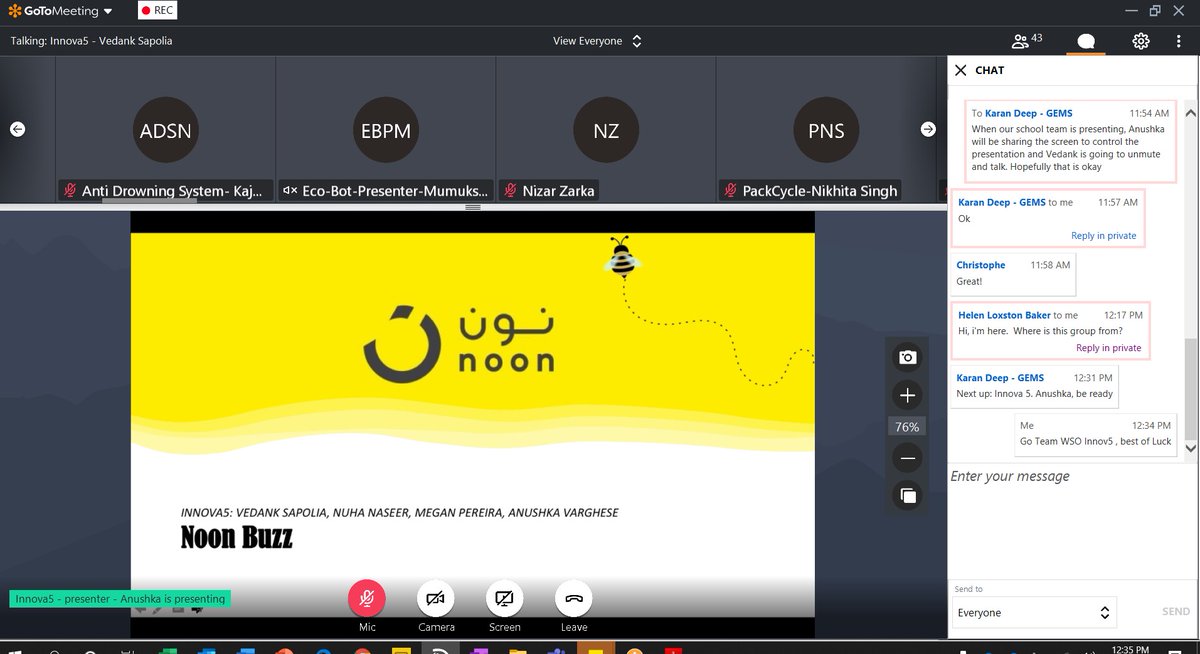Click the Talking: Innova5 - Vedank Sapolia status
This screenshot has width=1200, height=654.
pyautogui.click(x=91, y=41)
